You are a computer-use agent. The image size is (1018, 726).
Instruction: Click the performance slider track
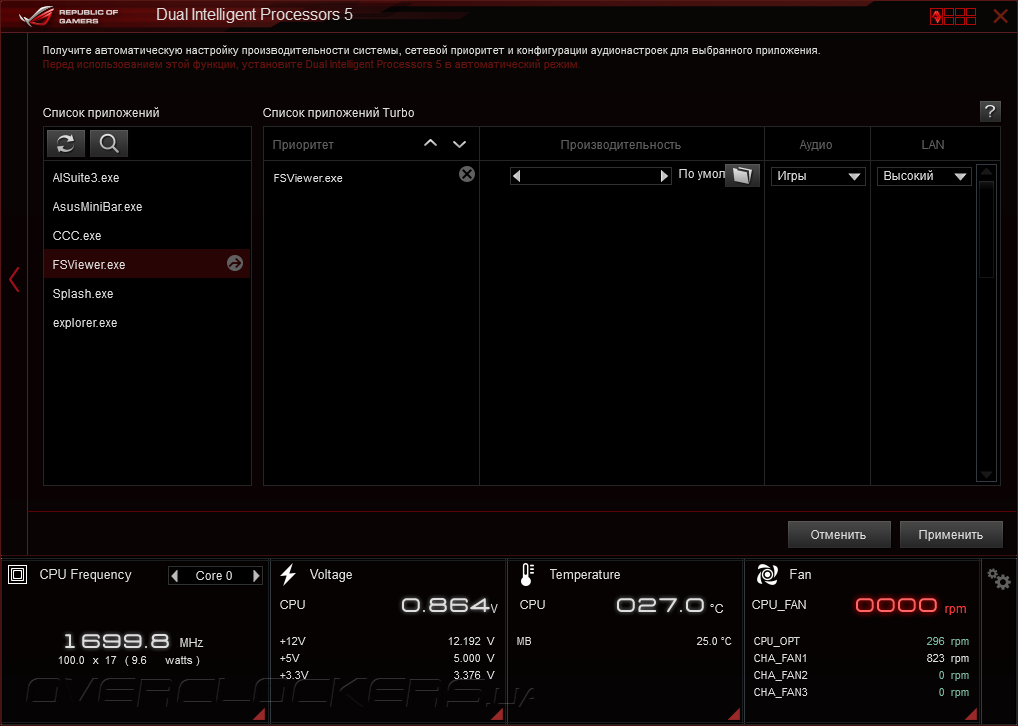pyautogui.click(x=590, y=176)
